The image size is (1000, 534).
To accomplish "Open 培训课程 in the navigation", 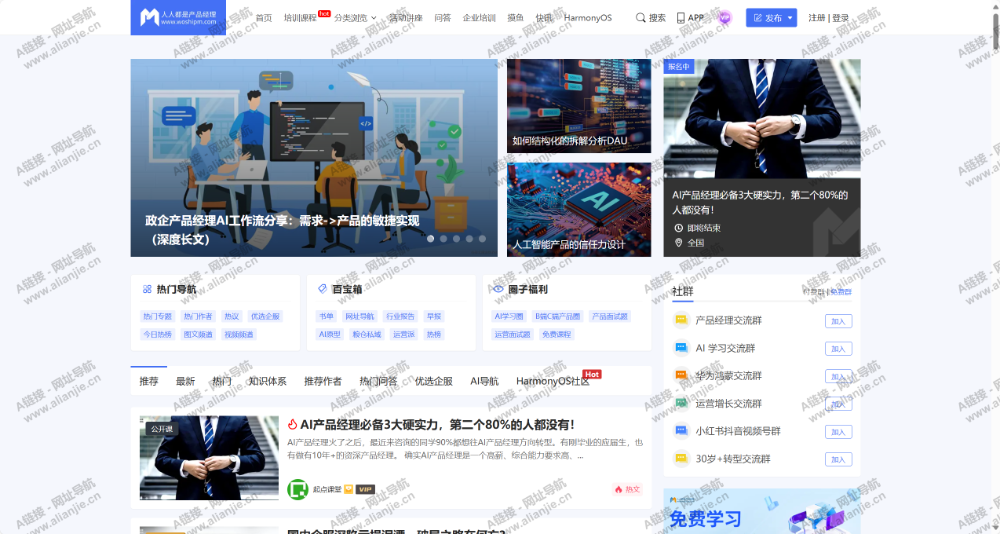I will pyautogui.click(x=300, y=18).
